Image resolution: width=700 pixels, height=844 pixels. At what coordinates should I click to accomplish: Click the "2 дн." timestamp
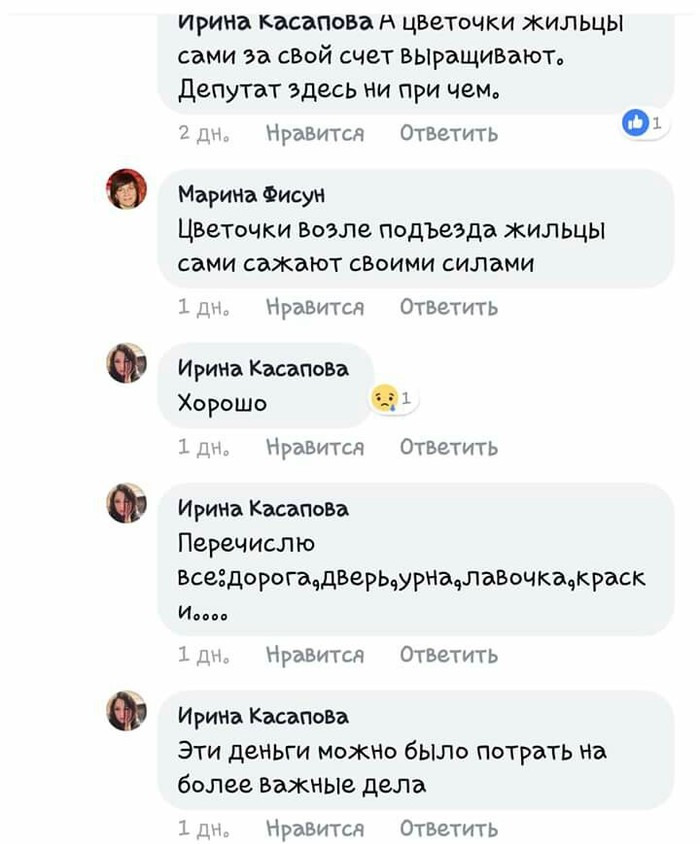point(198,133)
